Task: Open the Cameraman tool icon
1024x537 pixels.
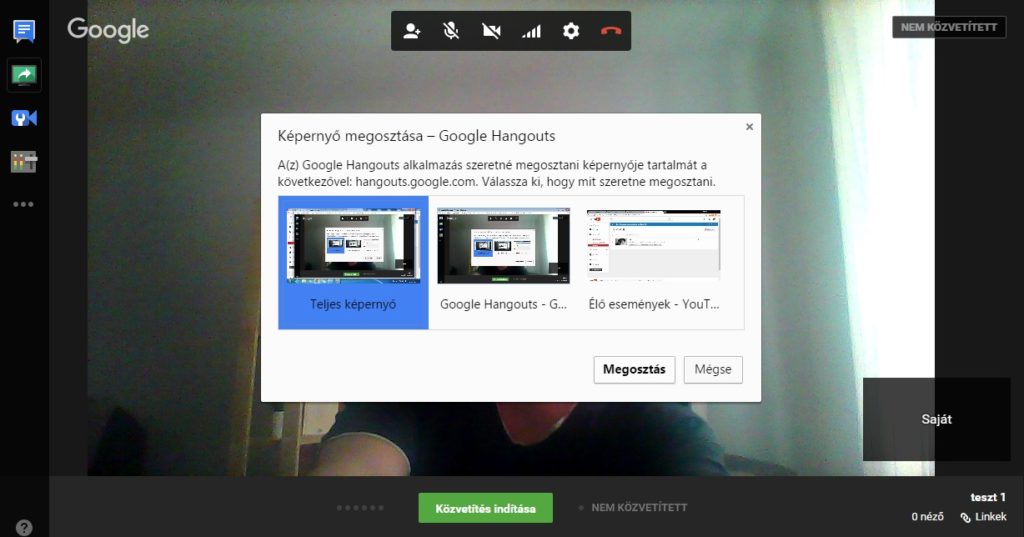Action: point(24,118)
